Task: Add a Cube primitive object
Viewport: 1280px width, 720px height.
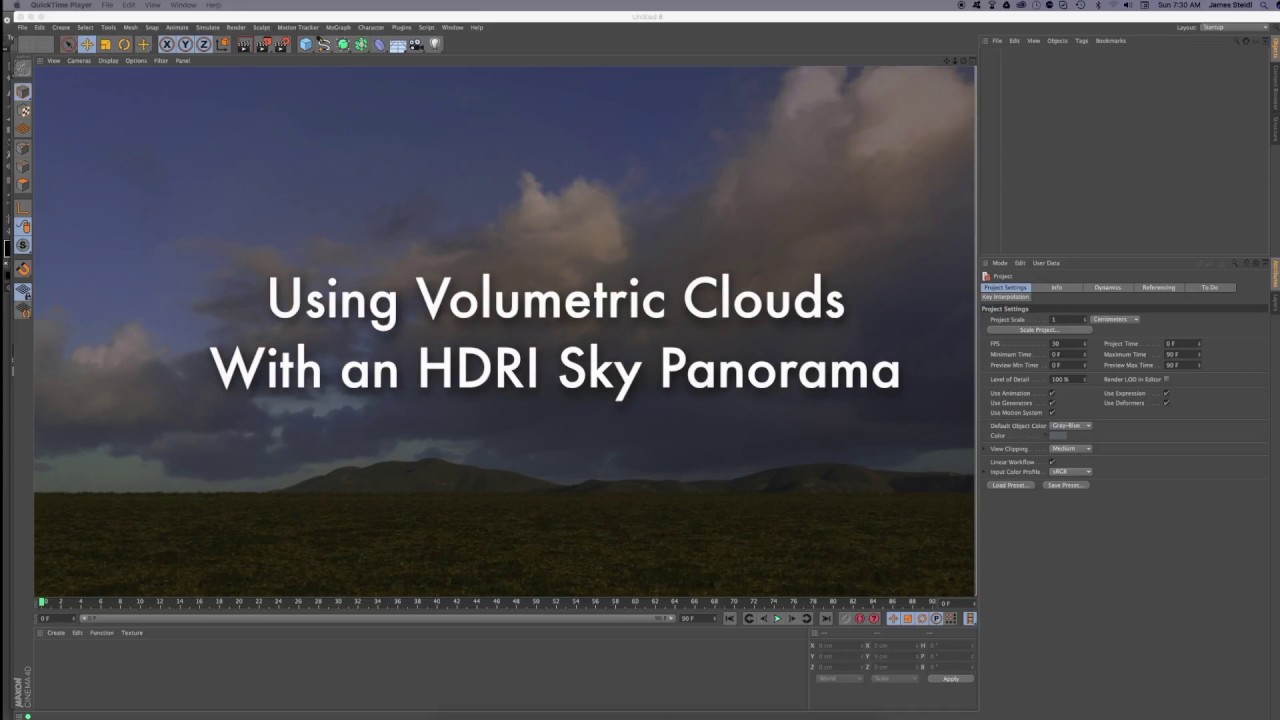Action: [305, 44]
